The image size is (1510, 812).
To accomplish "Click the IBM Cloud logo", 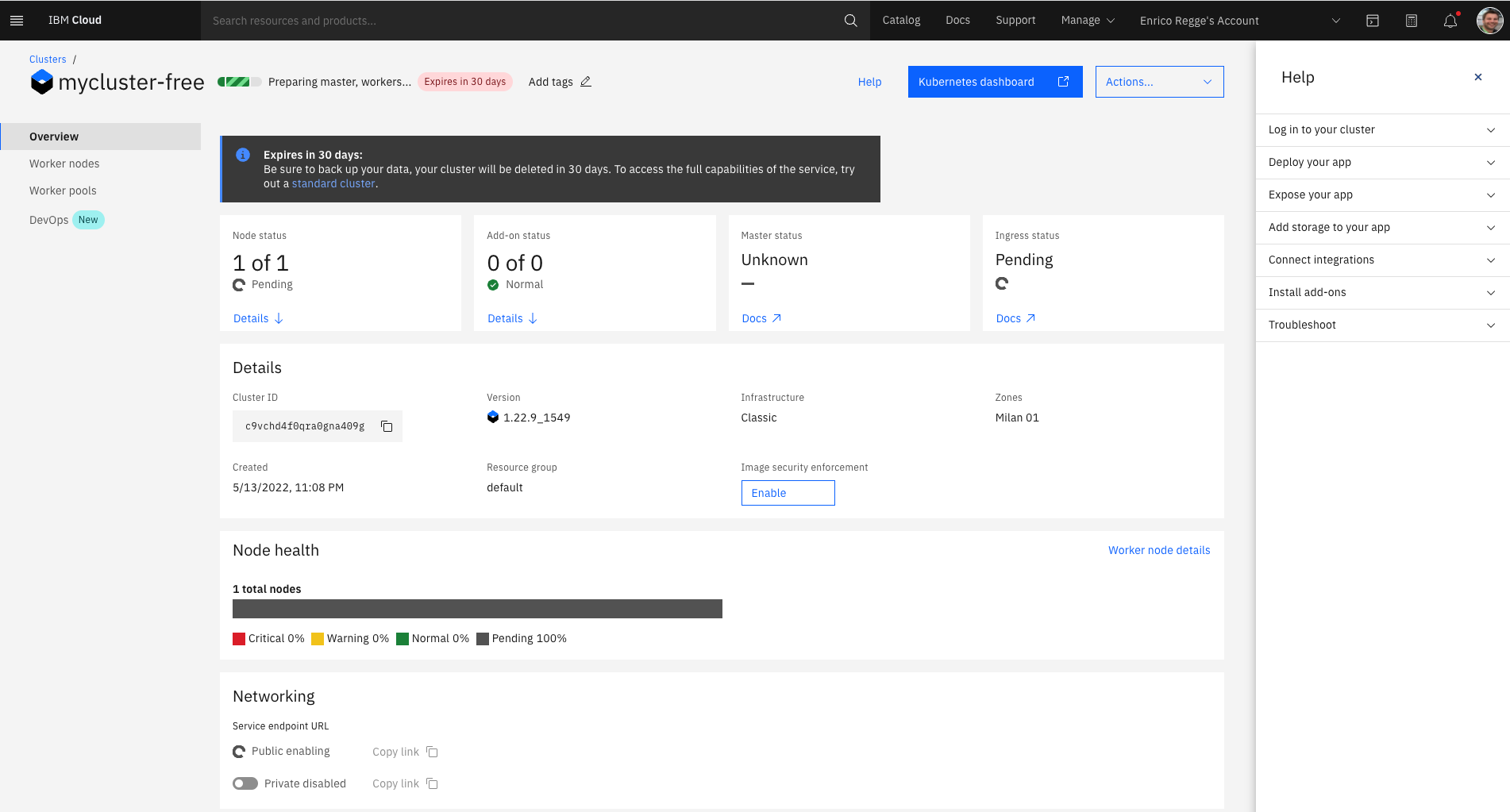I will point(75,21).
